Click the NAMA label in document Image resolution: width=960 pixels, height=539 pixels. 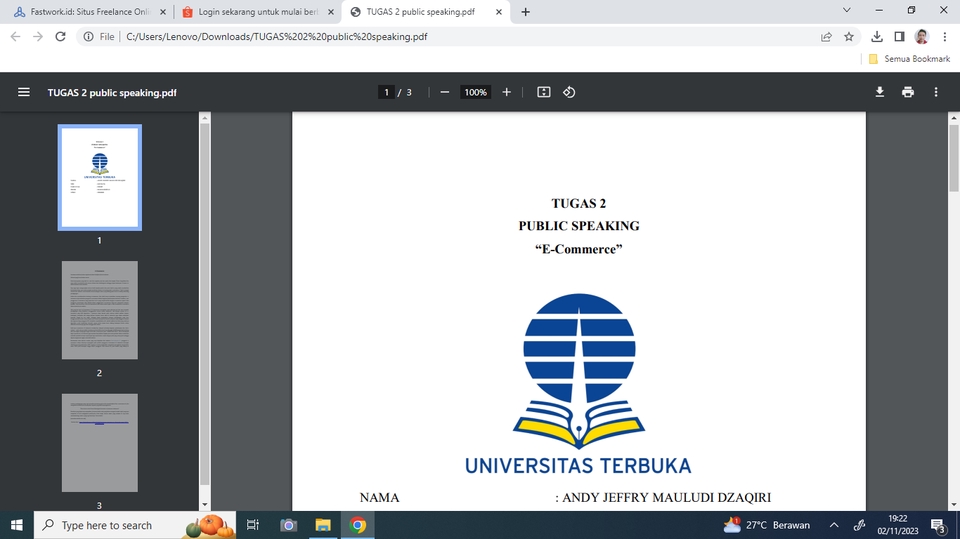tap(380, 497)
